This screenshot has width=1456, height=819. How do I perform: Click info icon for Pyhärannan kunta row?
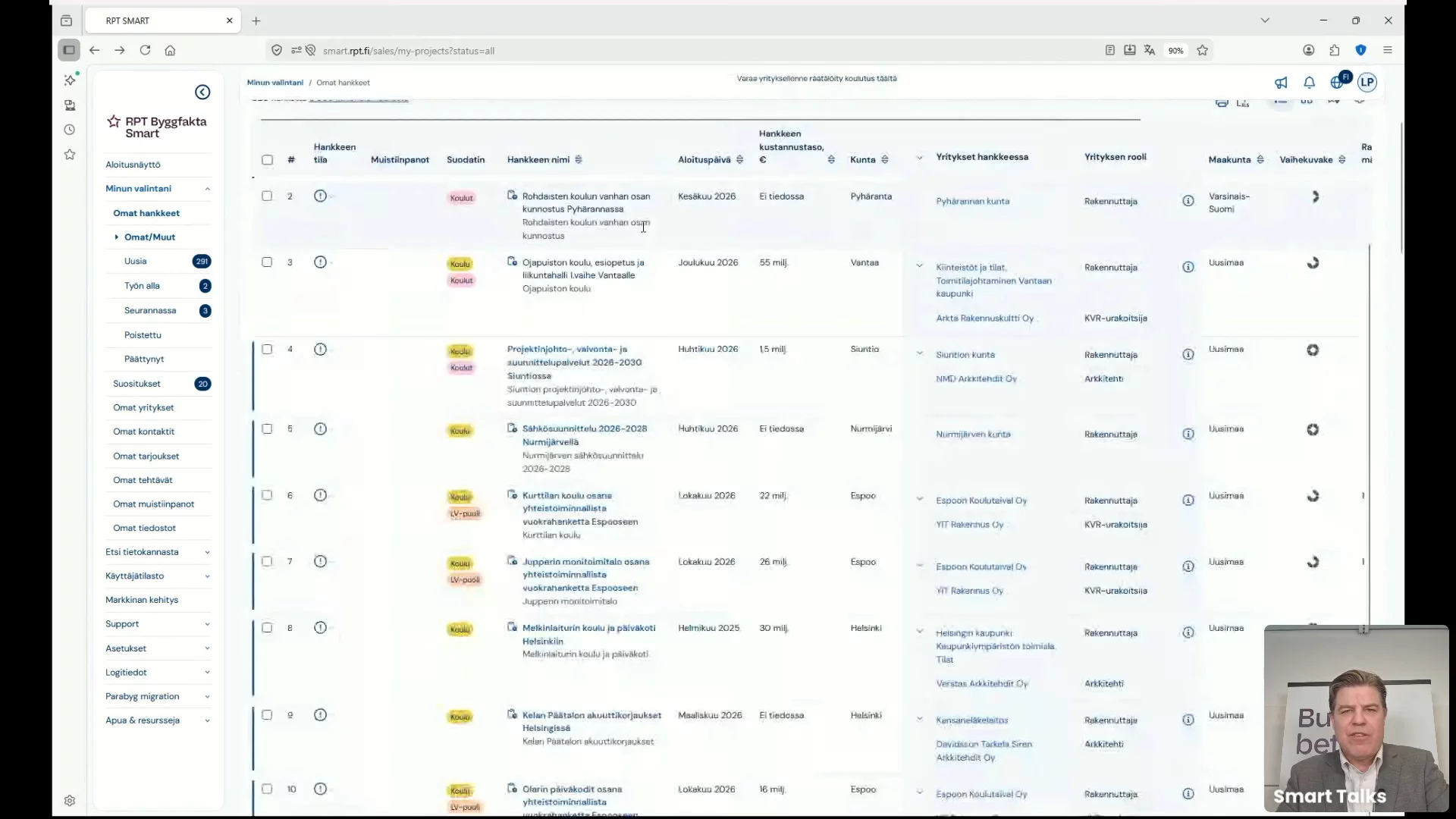click(x=1188, y=201)
